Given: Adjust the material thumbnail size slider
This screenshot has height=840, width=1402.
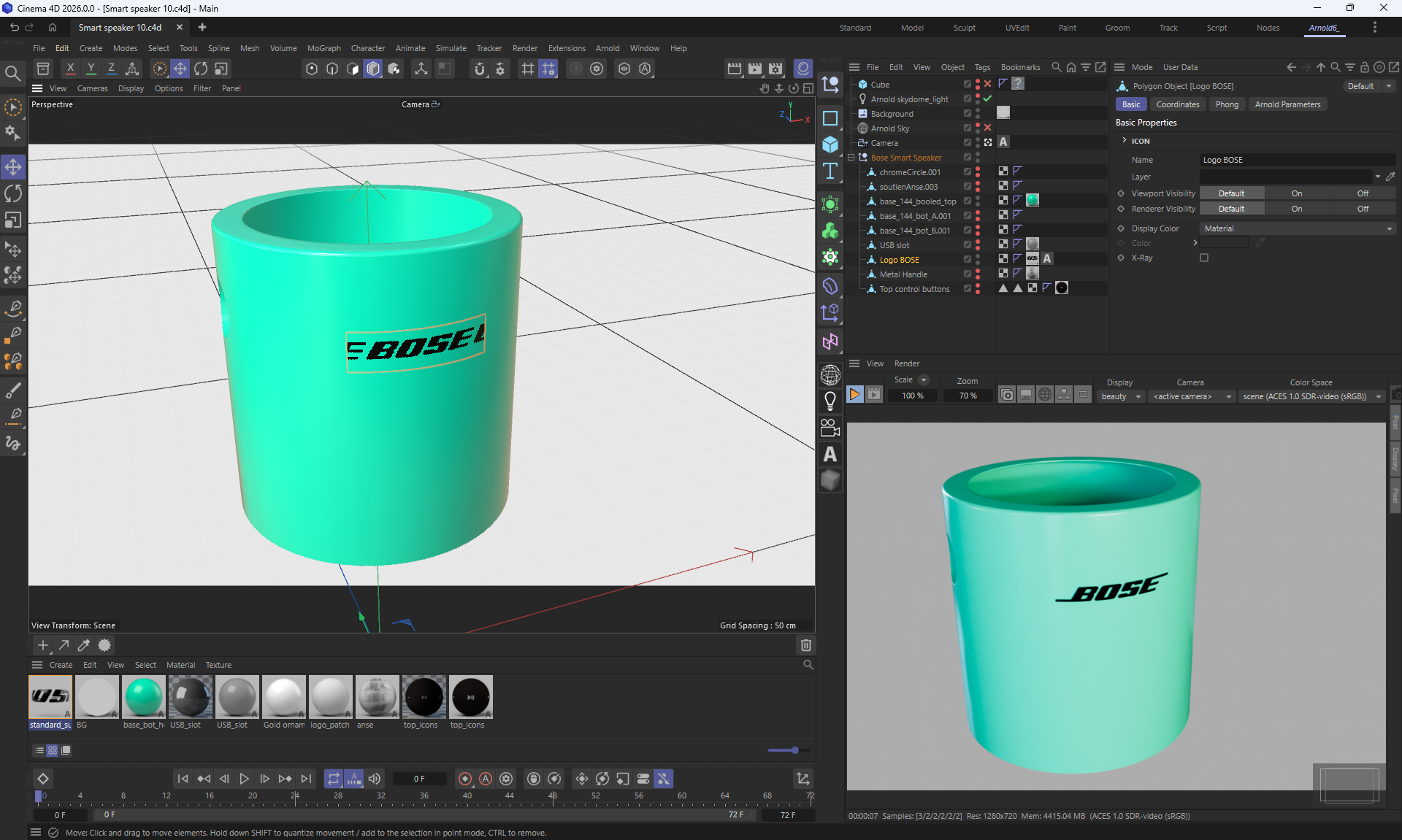Looking at the screenshot, I should point(794,750).
